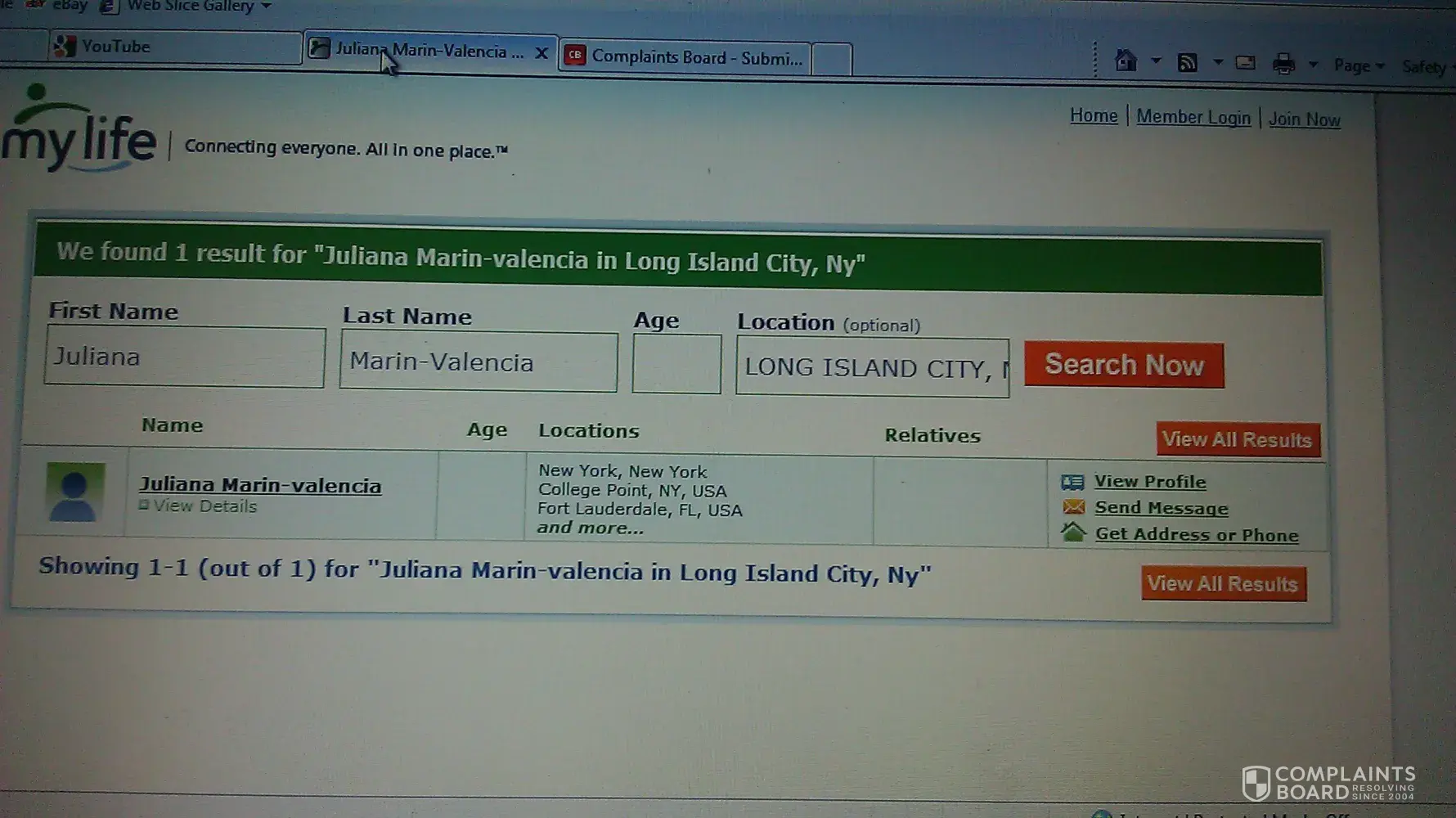Open the Member Login link

click(1193, 118)
